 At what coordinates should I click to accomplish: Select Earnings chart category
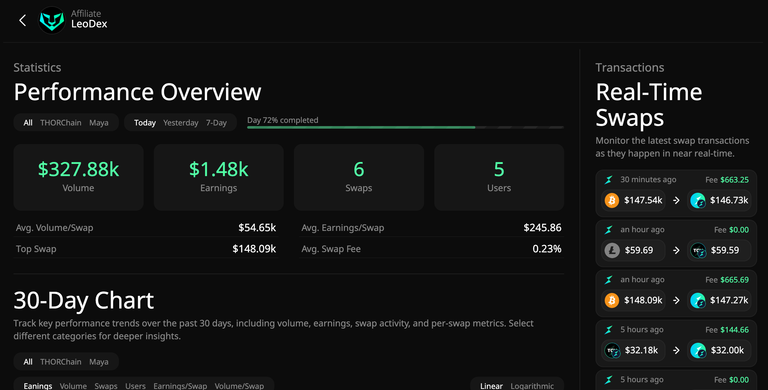click(x=38, y=386)
